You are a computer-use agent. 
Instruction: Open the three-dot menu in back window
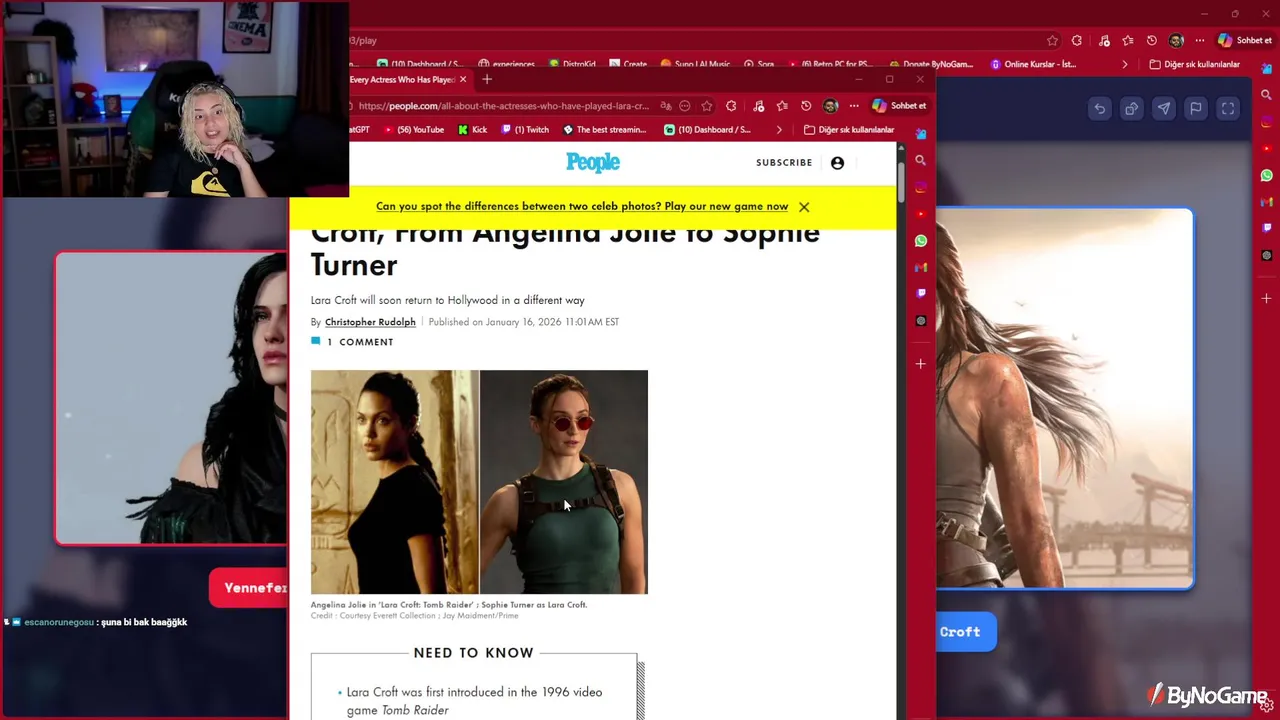1200,41
